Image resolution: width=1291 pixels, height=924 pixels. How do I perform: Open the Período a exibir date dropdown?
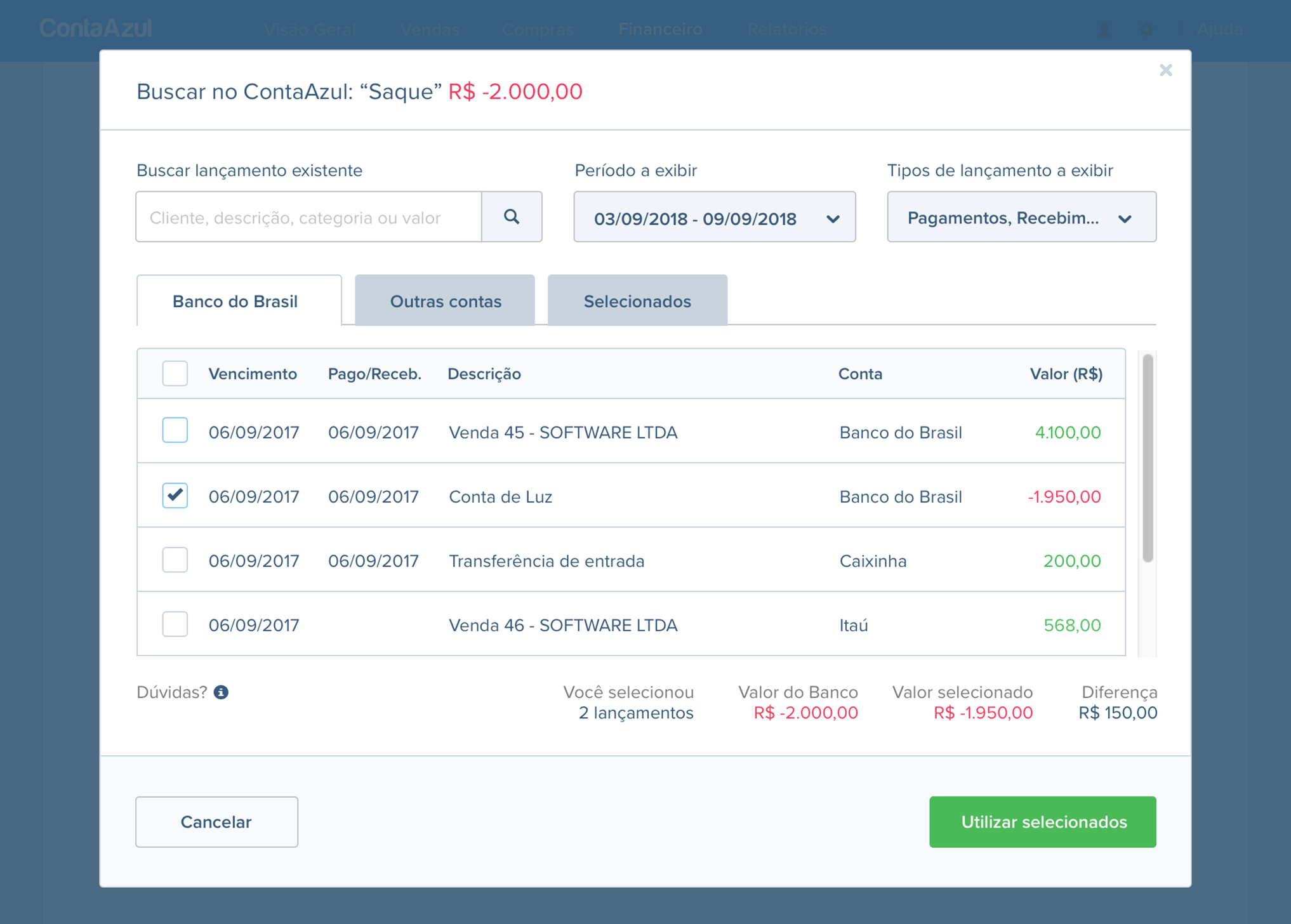tap(714, 218)
